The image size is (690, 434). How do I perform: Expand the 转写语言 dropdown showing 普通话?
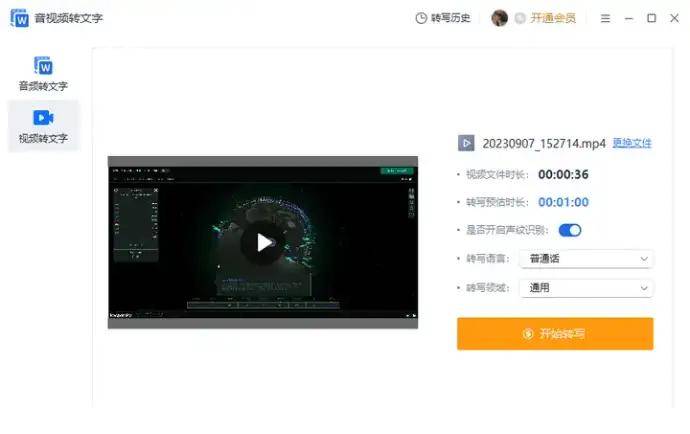(586, 259)
